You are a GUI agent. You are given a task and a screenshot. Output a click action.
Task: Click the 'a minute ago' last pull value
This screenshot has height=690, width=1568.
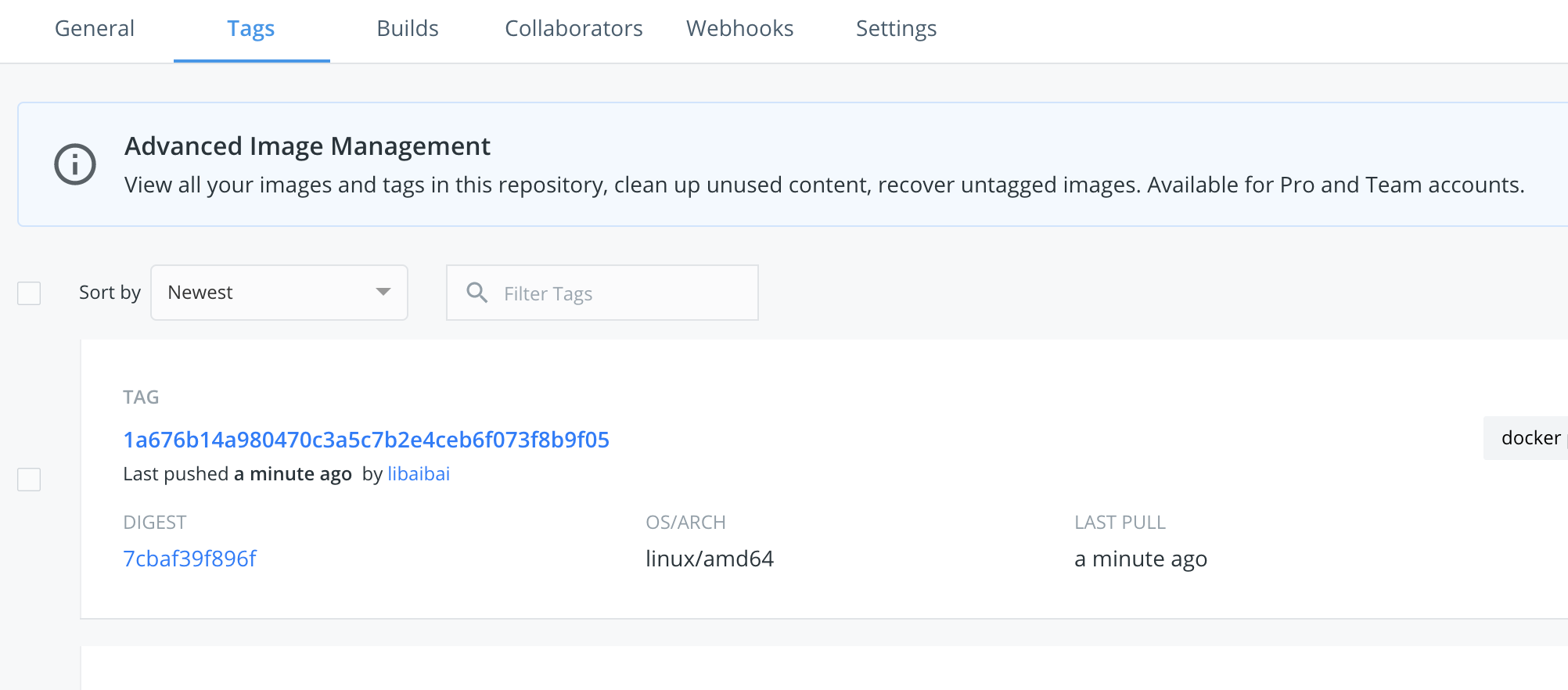pos(1141,559)
